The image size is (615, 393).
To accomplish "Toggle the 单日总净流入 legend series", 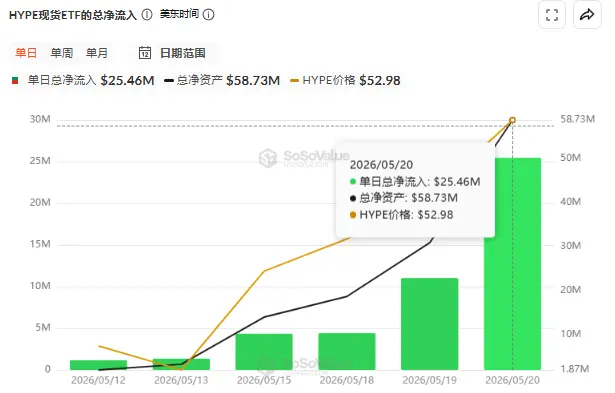I will coord(83,80).
